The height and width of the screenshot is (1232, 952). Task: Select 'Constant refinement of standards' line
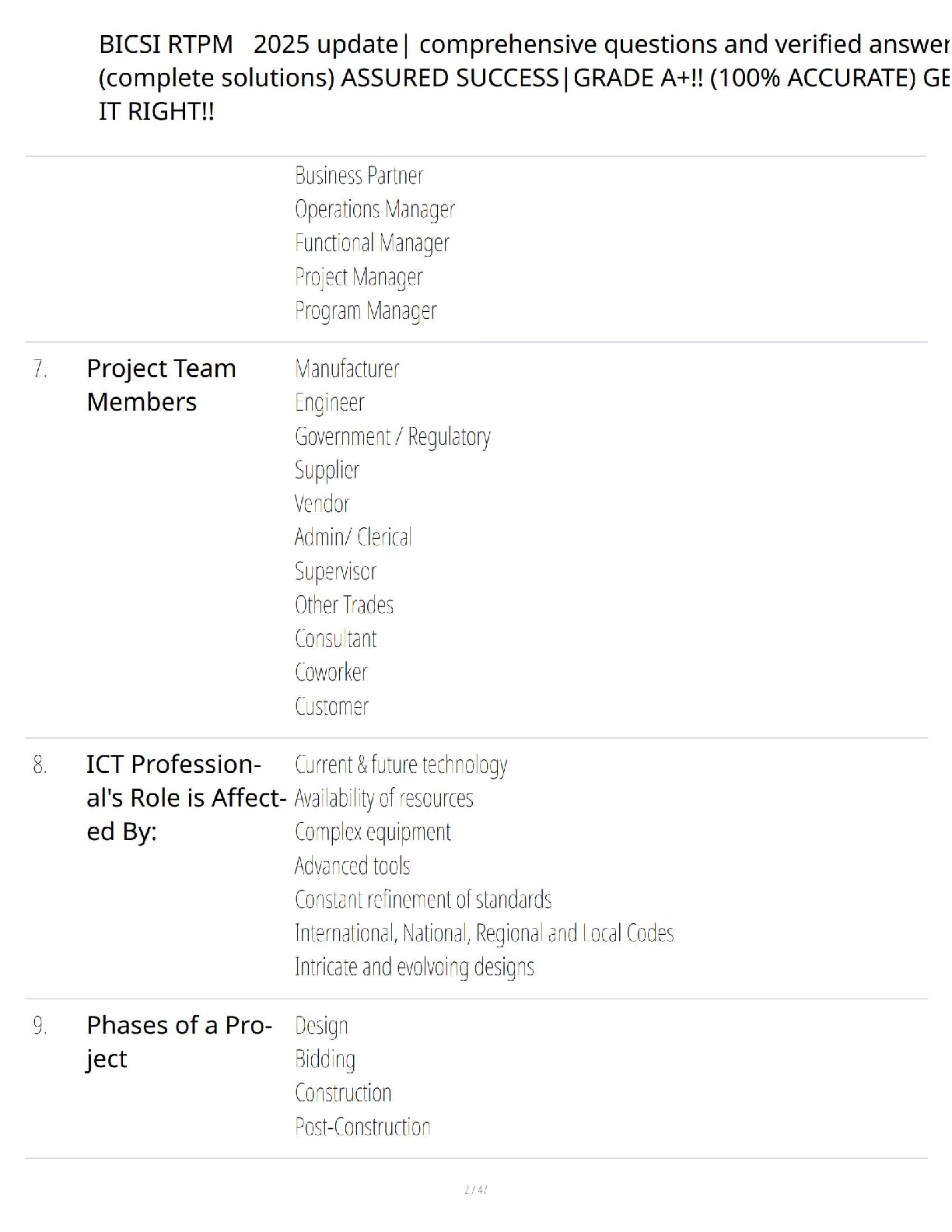coord(422,900)
